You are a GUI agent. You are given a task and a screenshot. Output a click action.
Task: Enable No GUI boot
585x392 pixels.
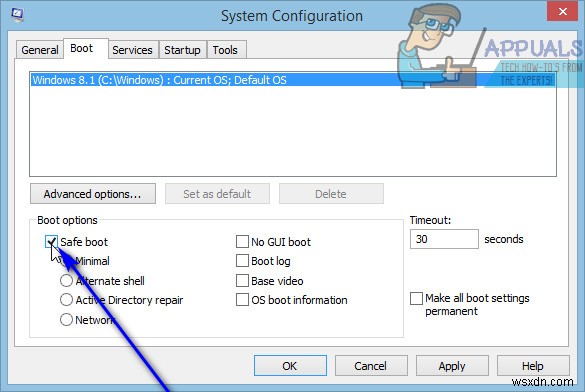pos(242,242)
